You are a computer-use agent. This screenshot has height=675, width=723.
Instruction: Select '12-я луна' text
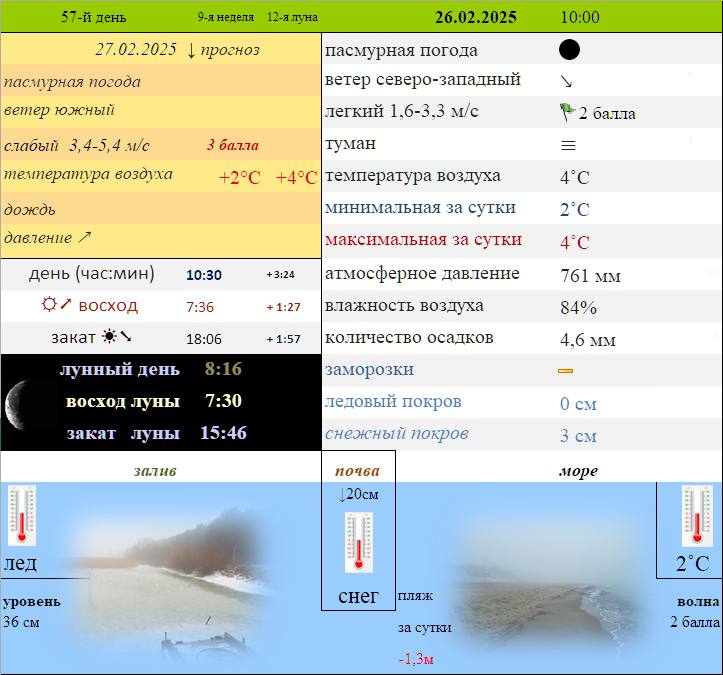click(x=292, y=17)
